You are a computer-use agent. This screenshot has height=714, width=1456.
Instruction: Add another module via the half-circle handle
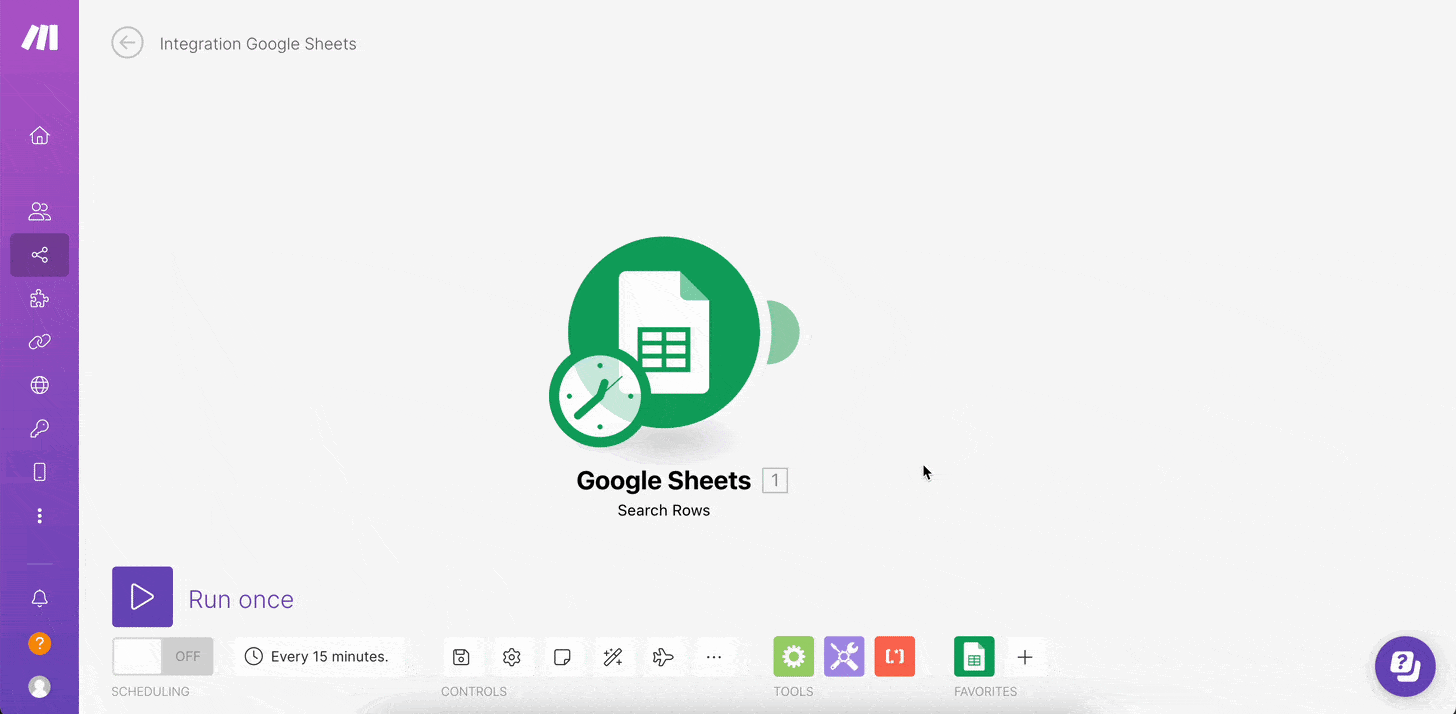pyautogui.click(x=783, y=332)
